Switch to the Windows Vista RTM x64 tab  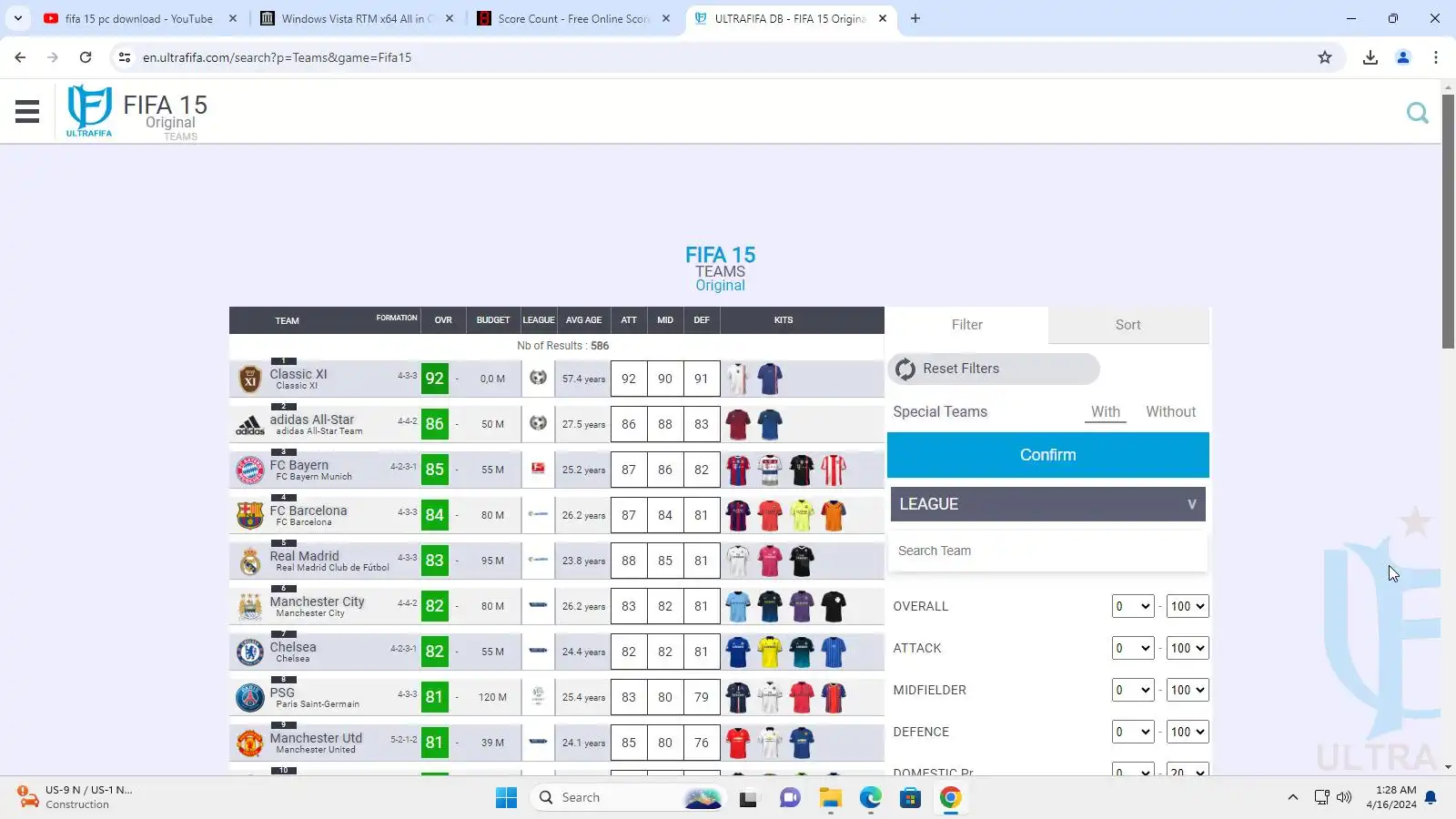point(356,18)
